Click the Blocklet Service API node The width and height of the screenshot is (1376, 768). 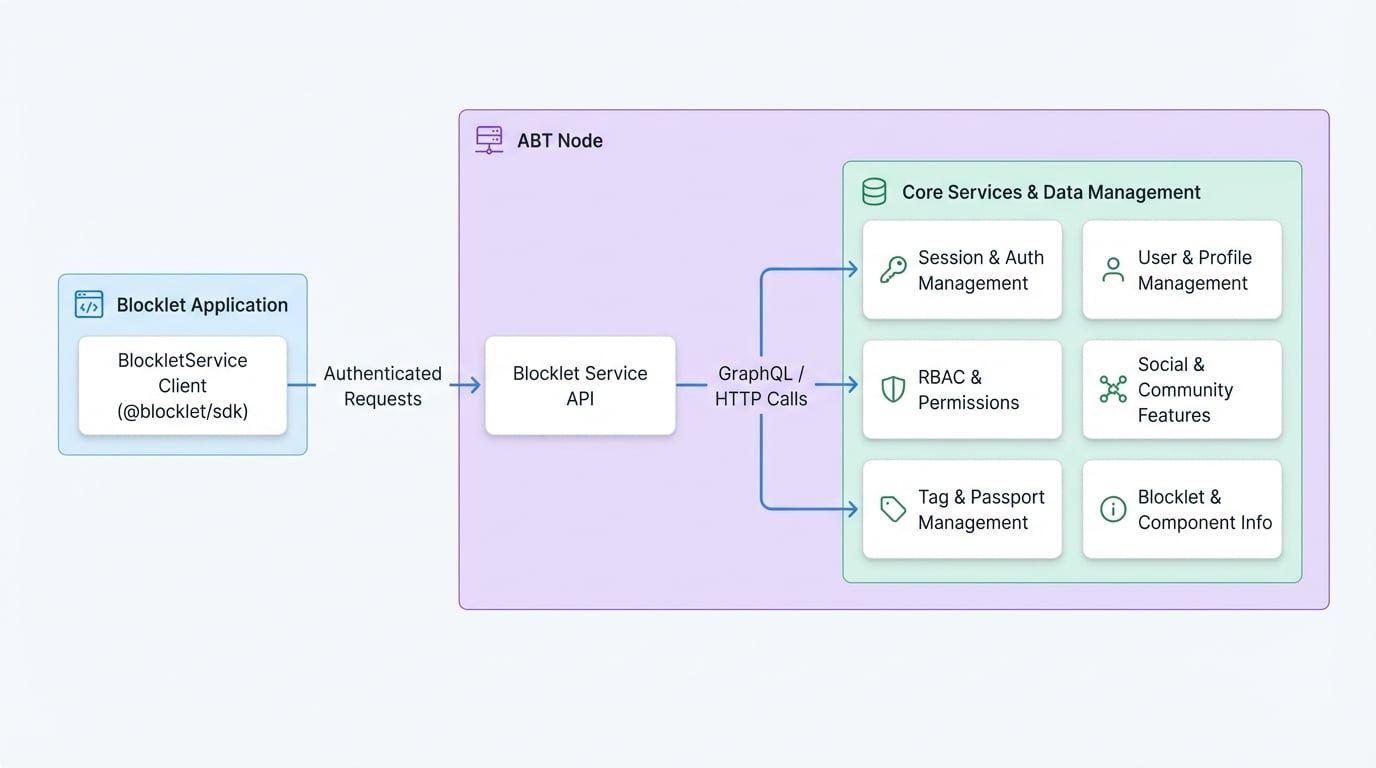click(x=580, y=385)
